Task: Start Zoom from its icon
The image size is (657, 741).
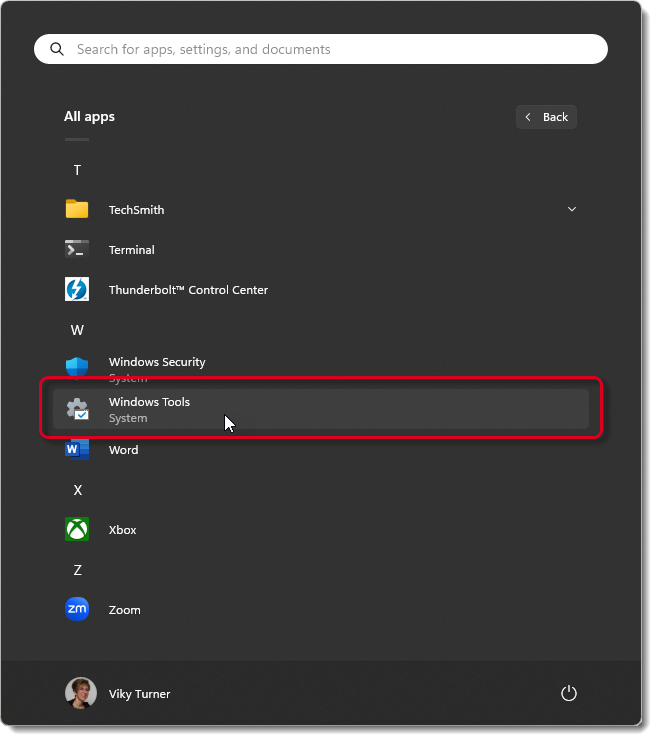Action: (77, 609)
